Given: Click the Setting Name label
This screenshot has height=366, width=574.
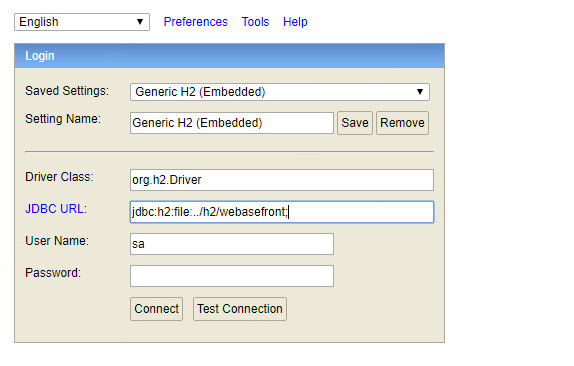Looking at the screenshot, I should tap(63, 119).
